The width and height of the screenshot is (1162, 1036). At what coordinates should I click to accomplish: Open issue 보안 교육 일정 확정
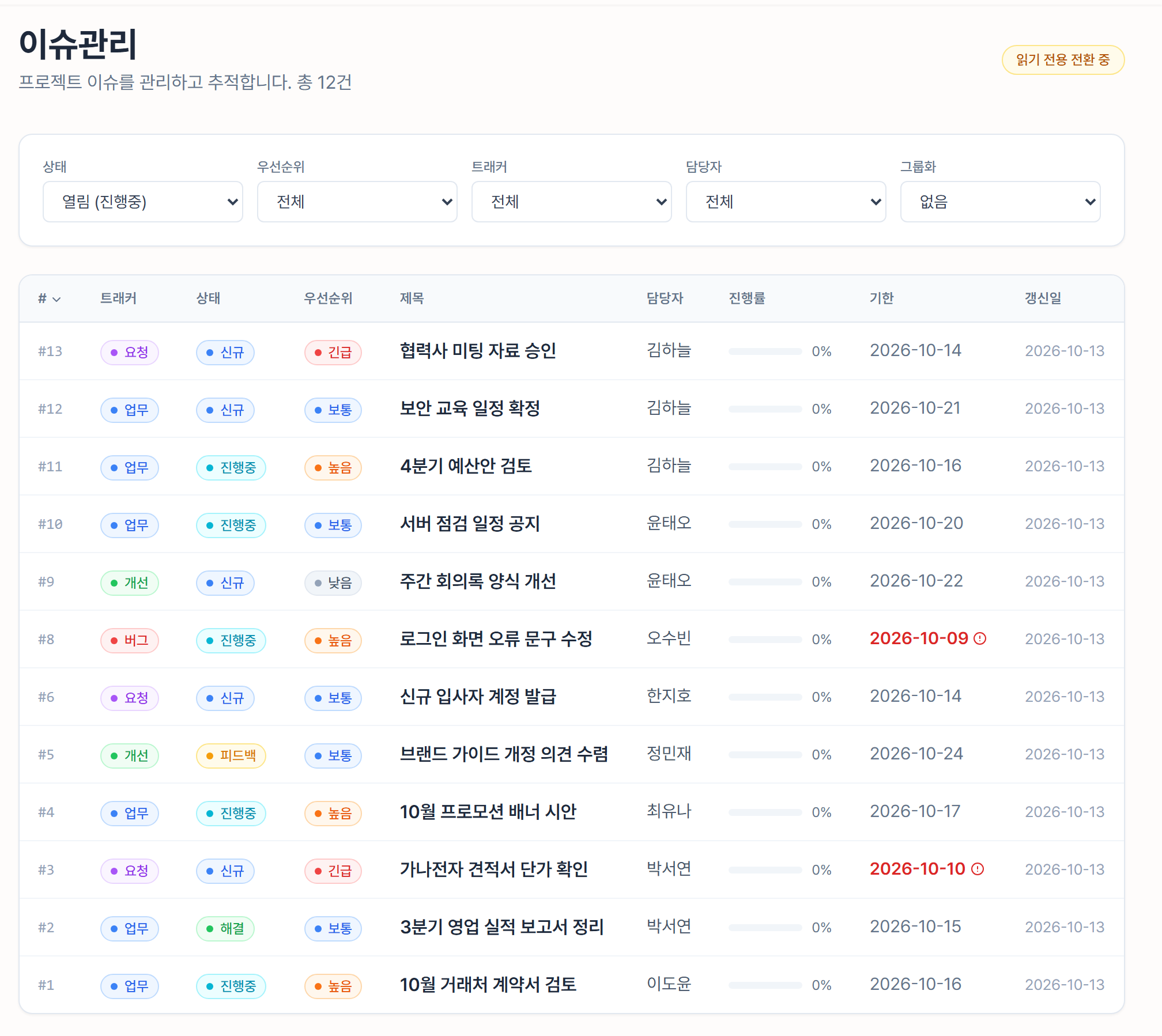pos(470,409)
